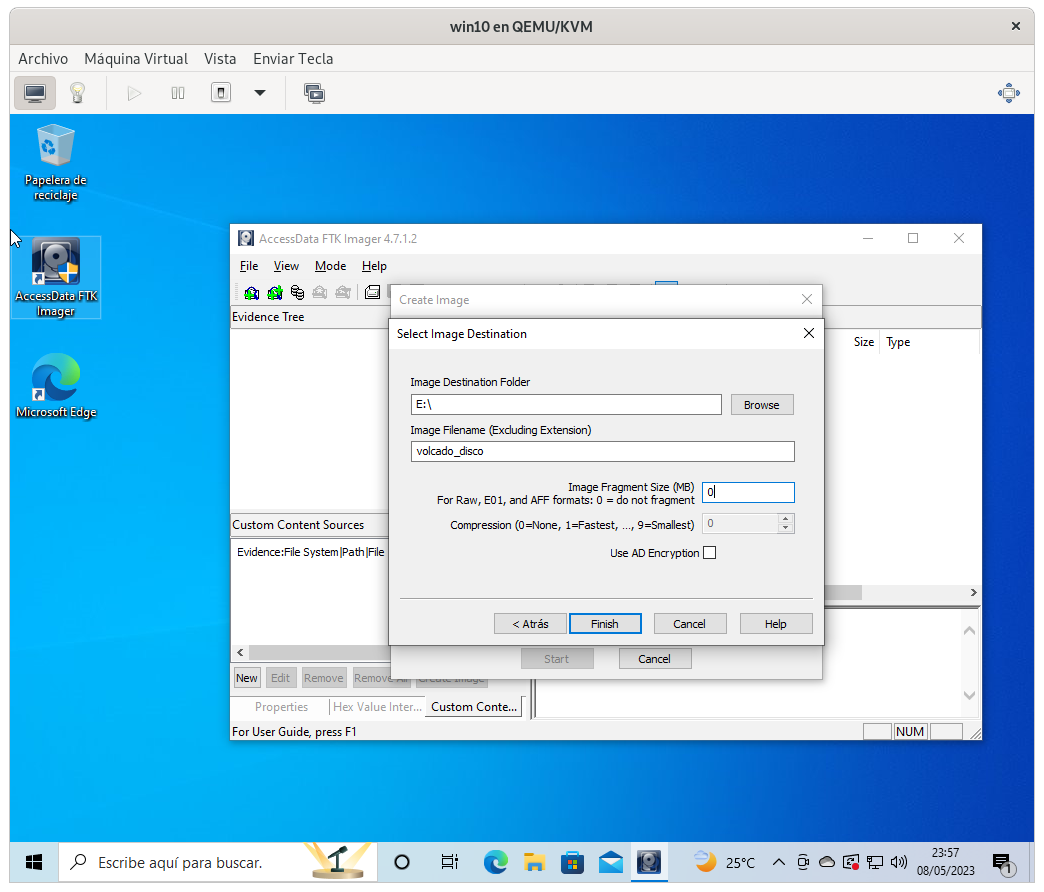Click the manage VM snapshots icon
1044x892 pixels.
tap(315, 93)
